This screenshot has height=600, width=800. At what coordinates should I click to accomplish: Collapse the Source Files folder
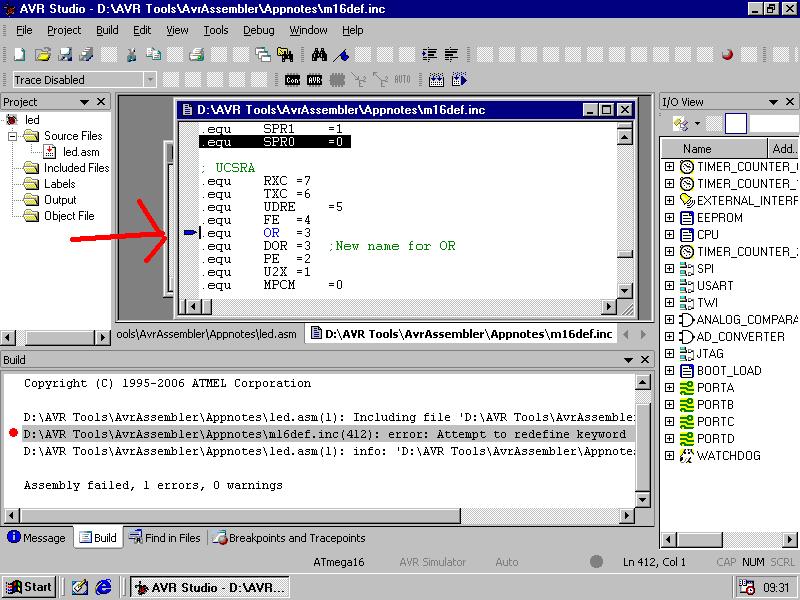[13, 136]
